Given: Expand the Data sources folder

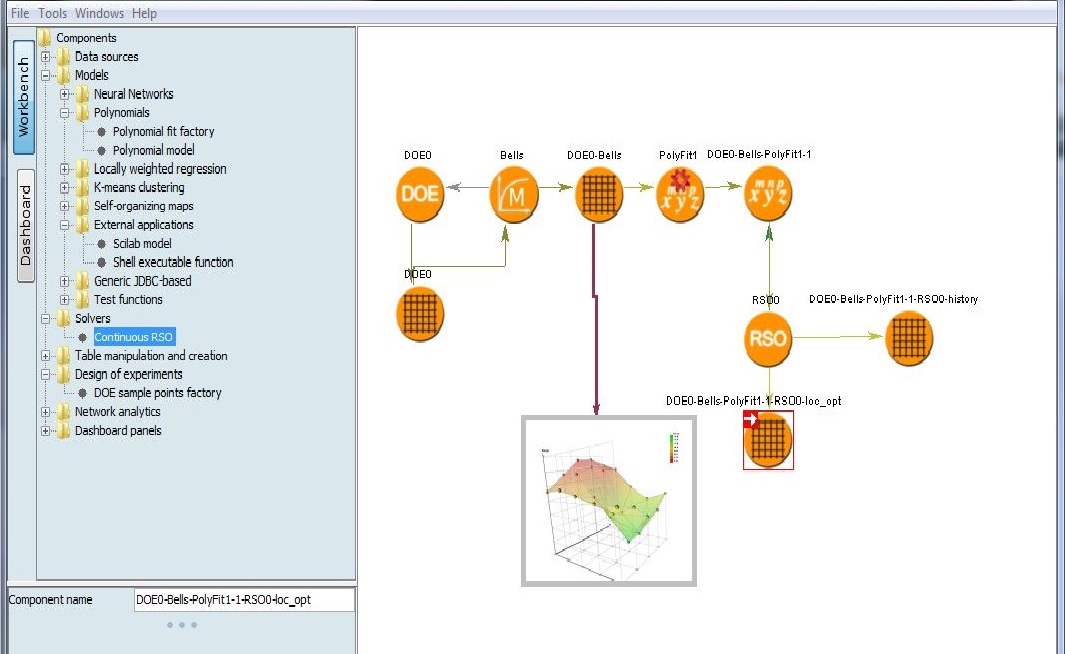Looking at the screenshot, I should tap(46, 57).
